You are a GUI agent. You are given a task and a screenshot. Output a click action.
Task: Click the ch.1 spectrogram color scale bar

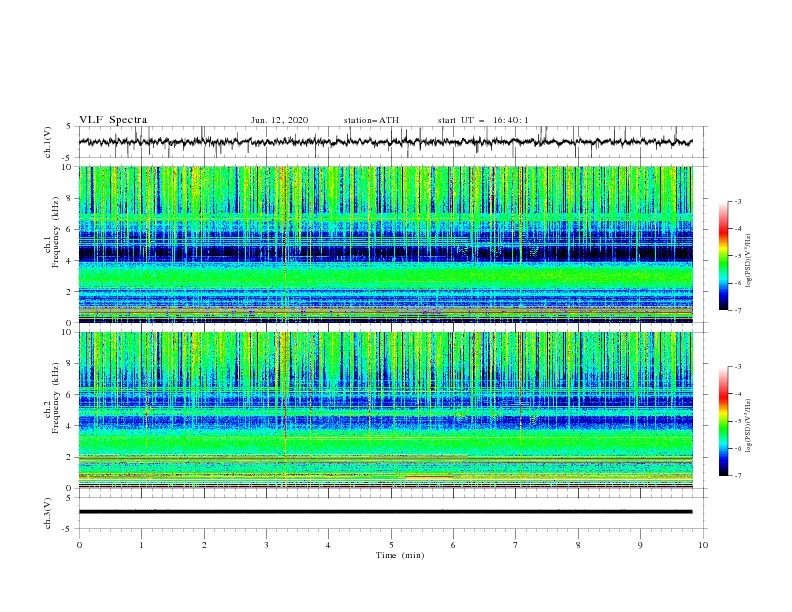coord(723,256)
